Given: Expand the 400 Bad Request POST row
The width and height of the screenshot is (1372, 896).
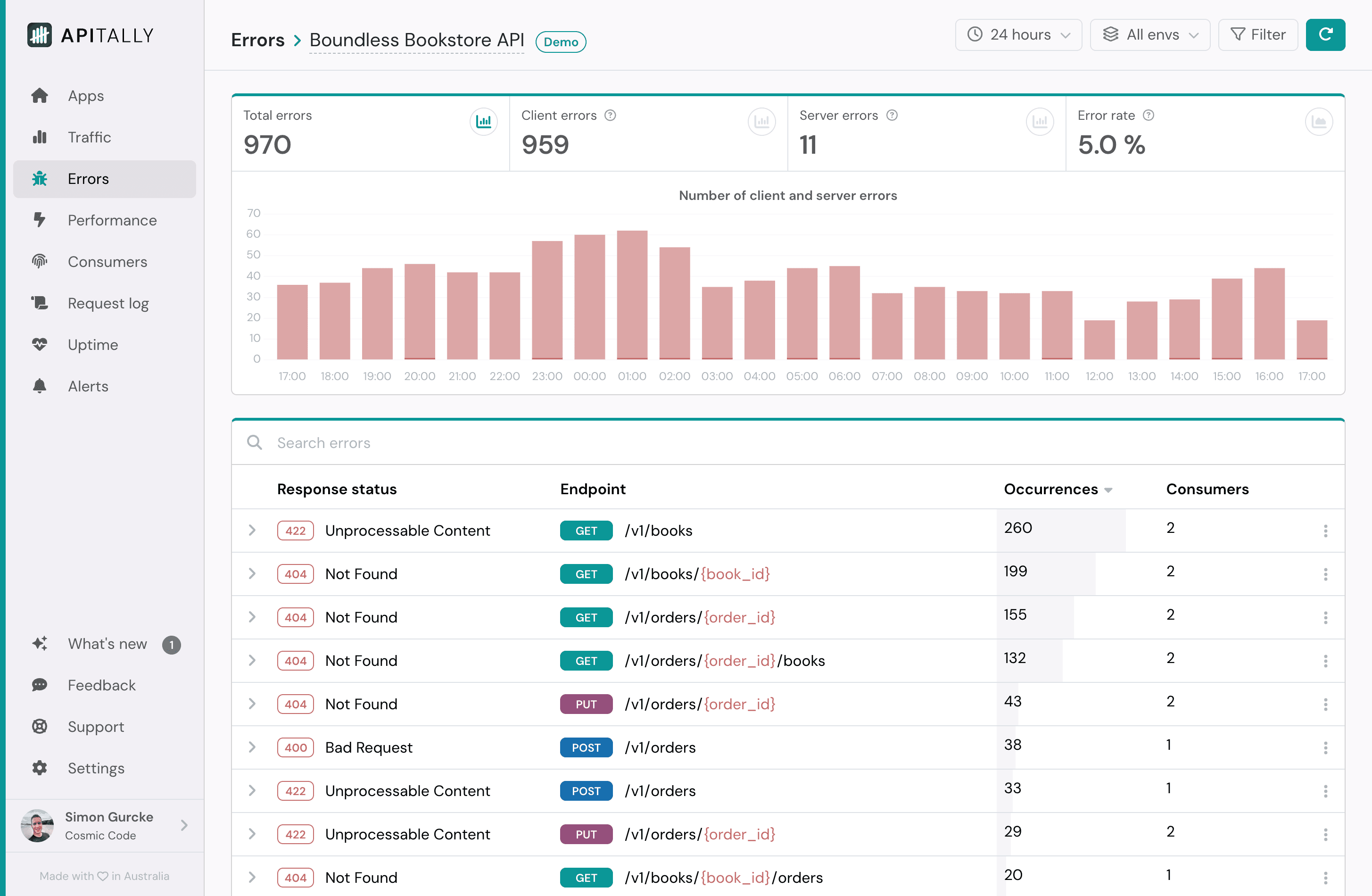Looking at the screenshot, I should coord(252,747).
